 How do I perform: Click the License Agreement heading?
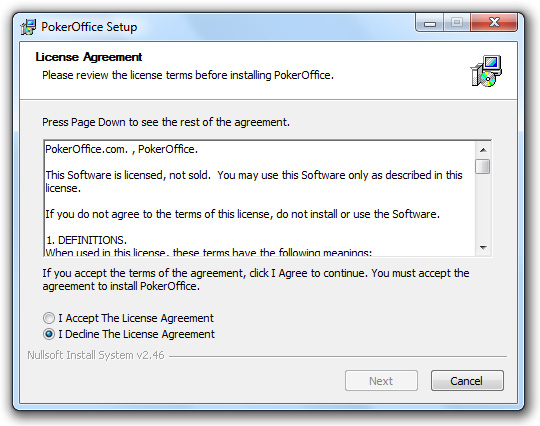(89, 57)
